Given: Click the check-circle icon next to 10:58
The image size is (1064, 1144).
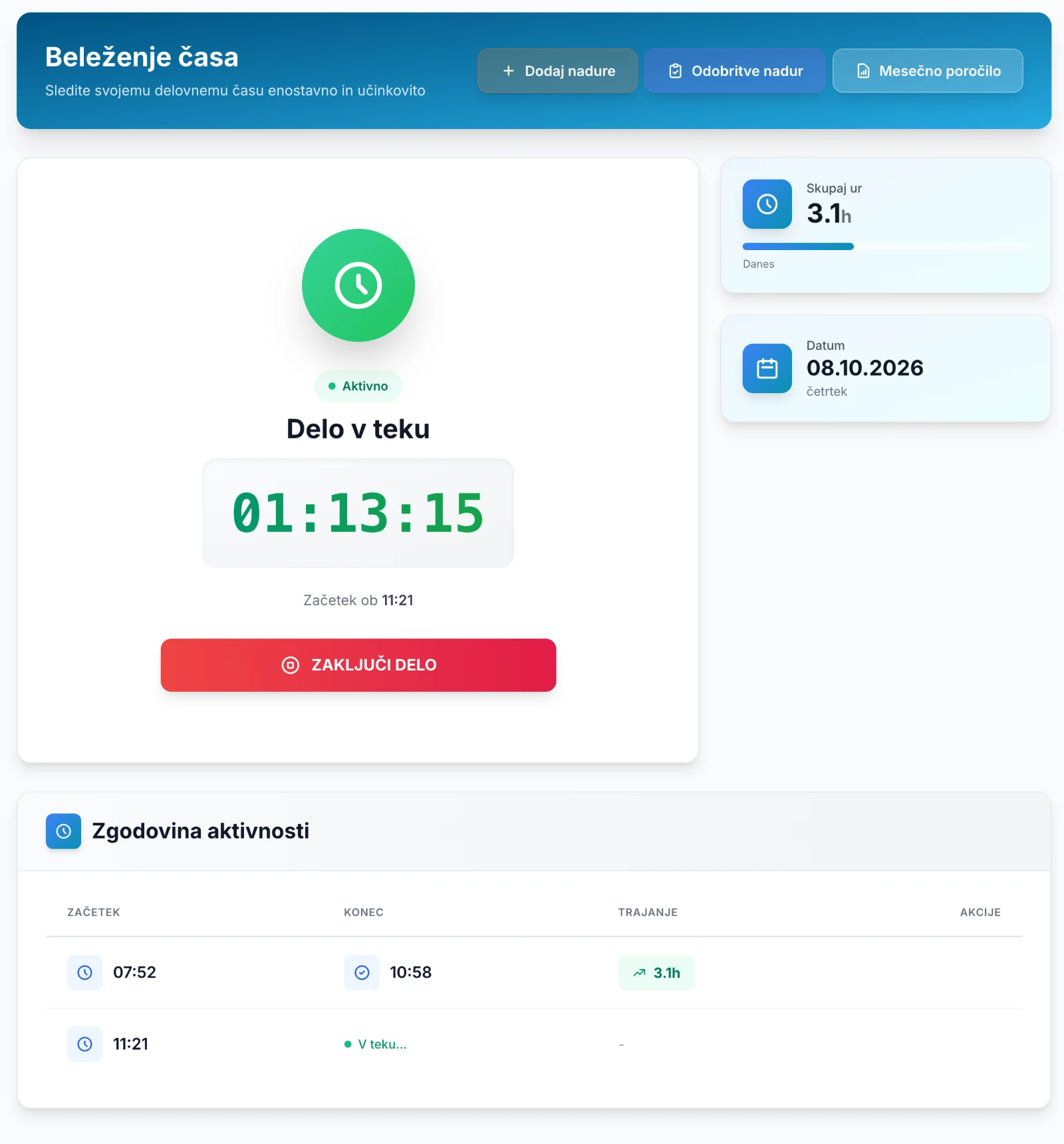Looking at the screenshot, I should coord(362,972).
